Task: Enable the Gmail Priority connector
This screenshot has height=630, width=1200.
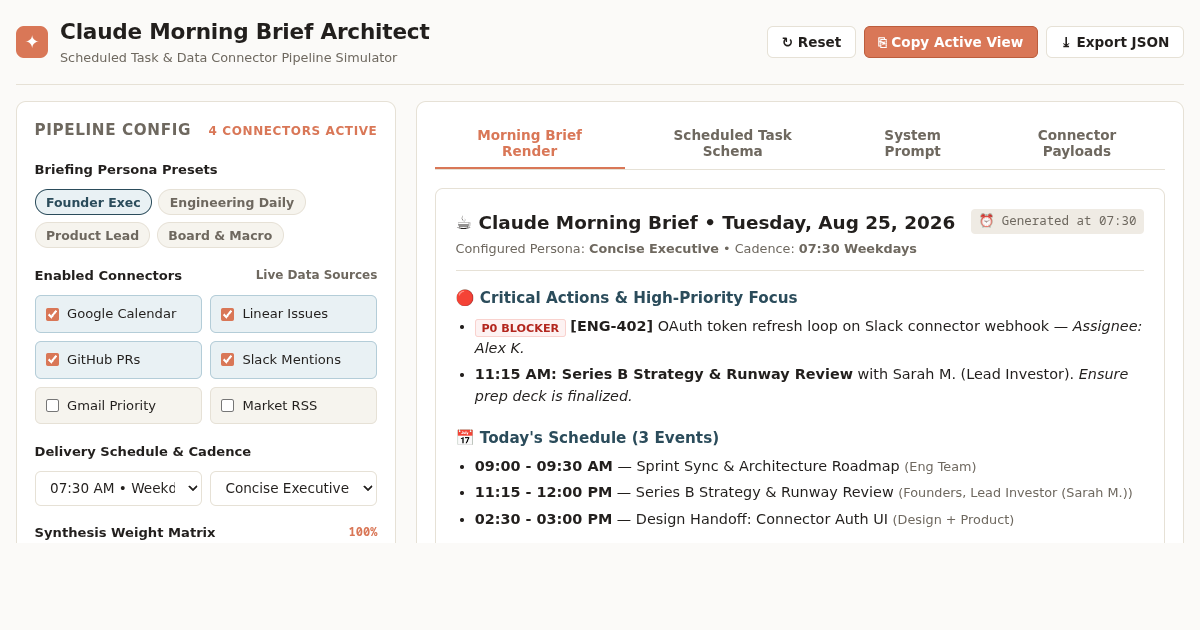Action: (52, 406)
